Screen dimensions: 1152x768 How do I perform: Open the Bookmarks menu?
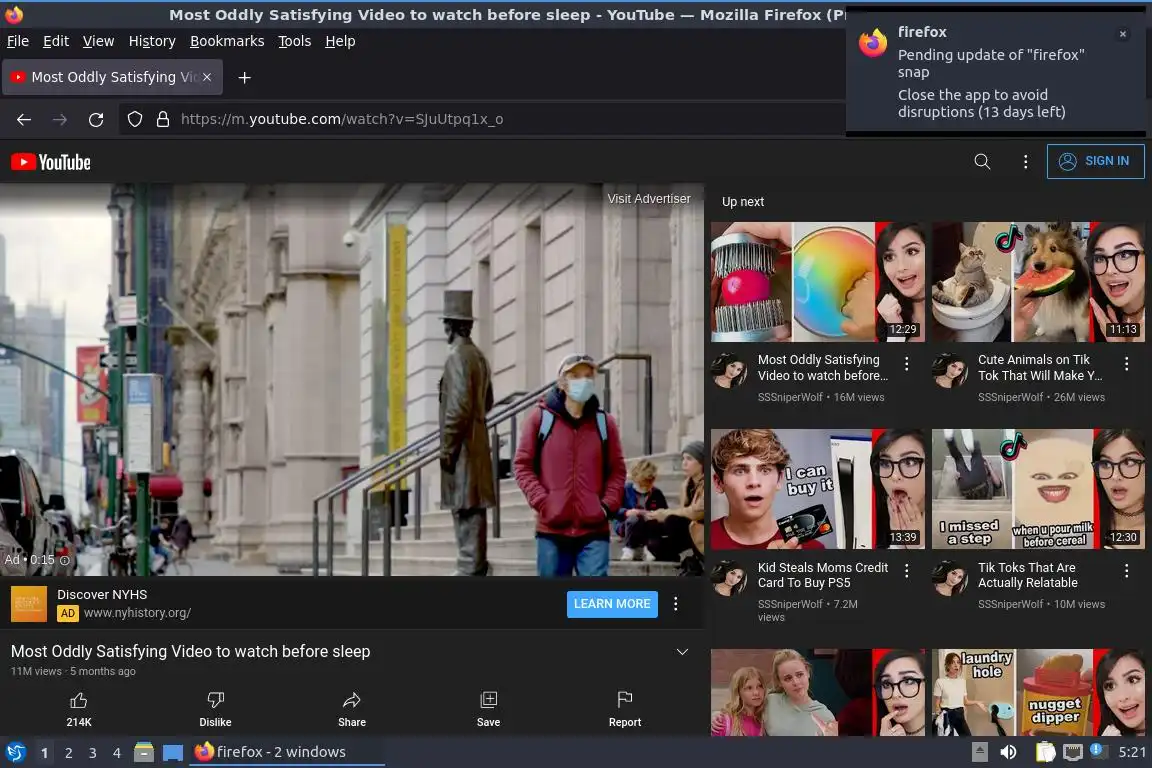point(227,41)
